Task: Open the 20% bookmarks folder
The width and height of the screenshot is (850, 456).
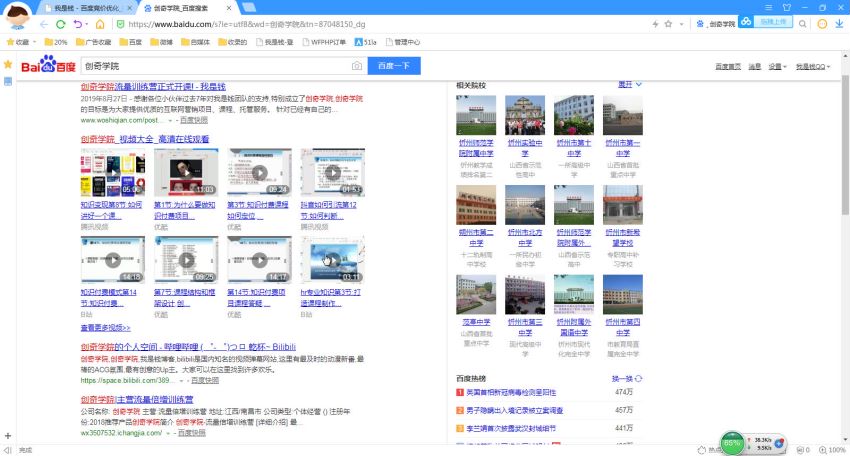Action: pyautogui.click(x=56, y=42)
